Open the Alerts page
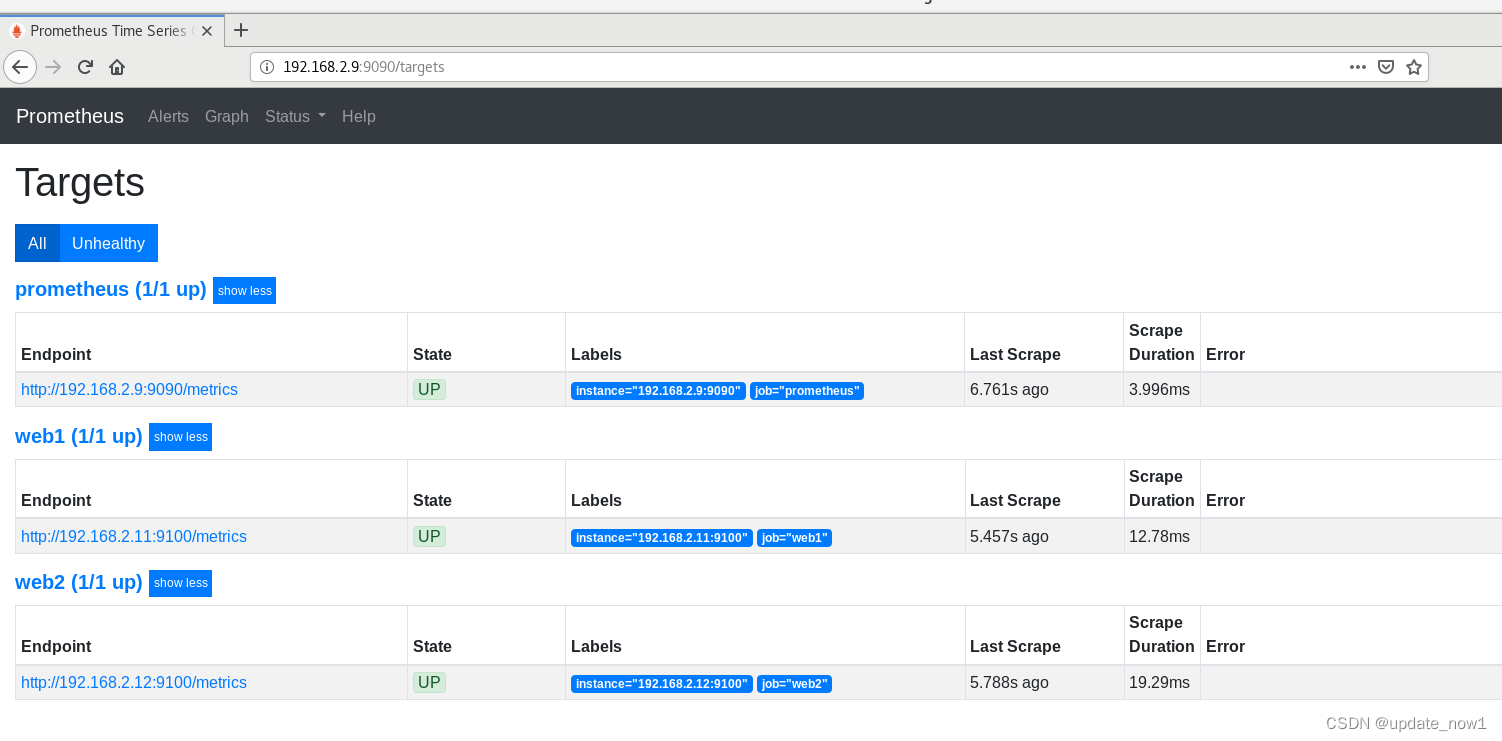The height and width of the screenshot is (741, 1502). [168, 116]
